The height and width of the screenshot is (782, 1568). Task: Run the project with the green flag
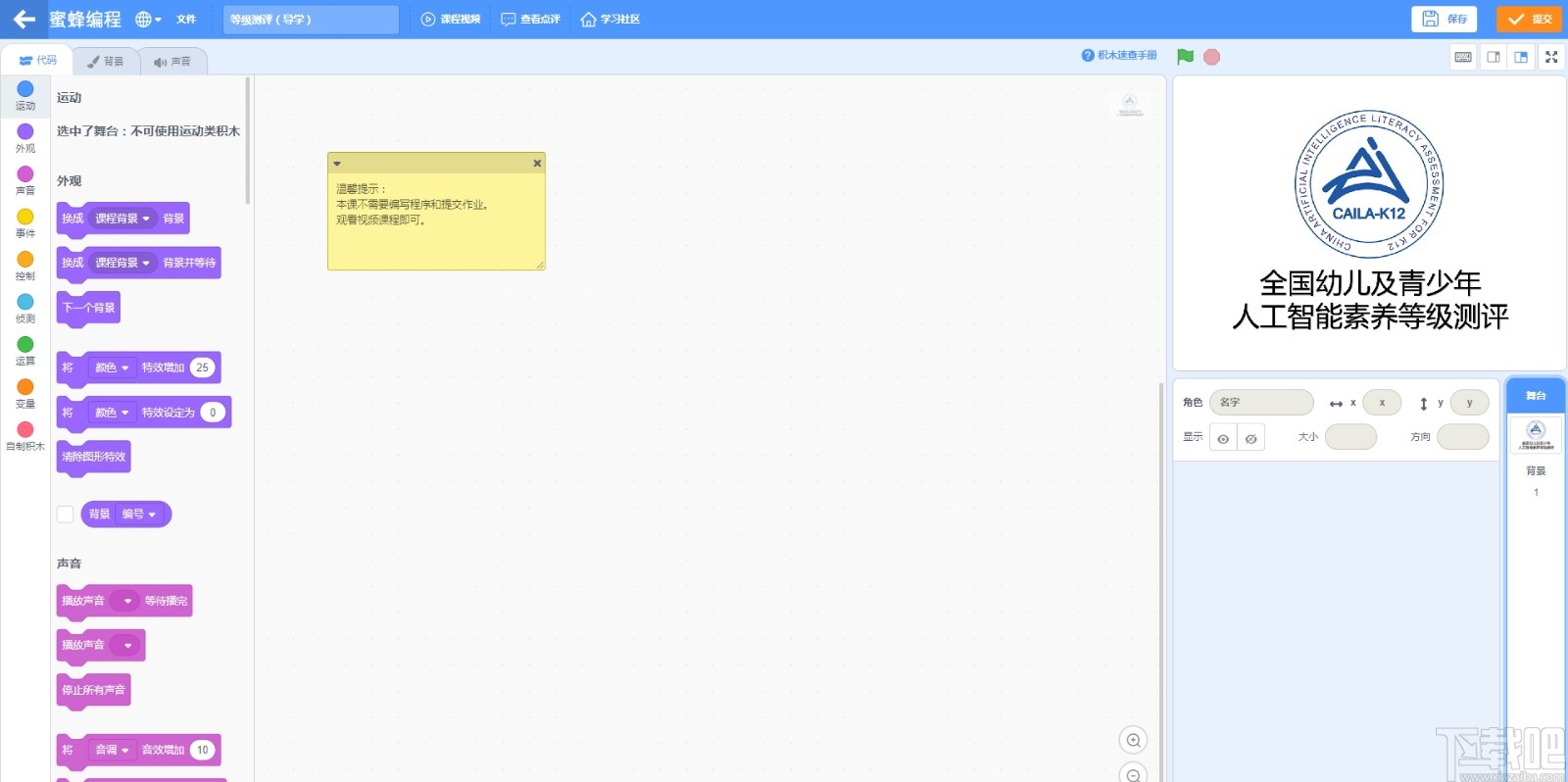[x=1185, y=57]
